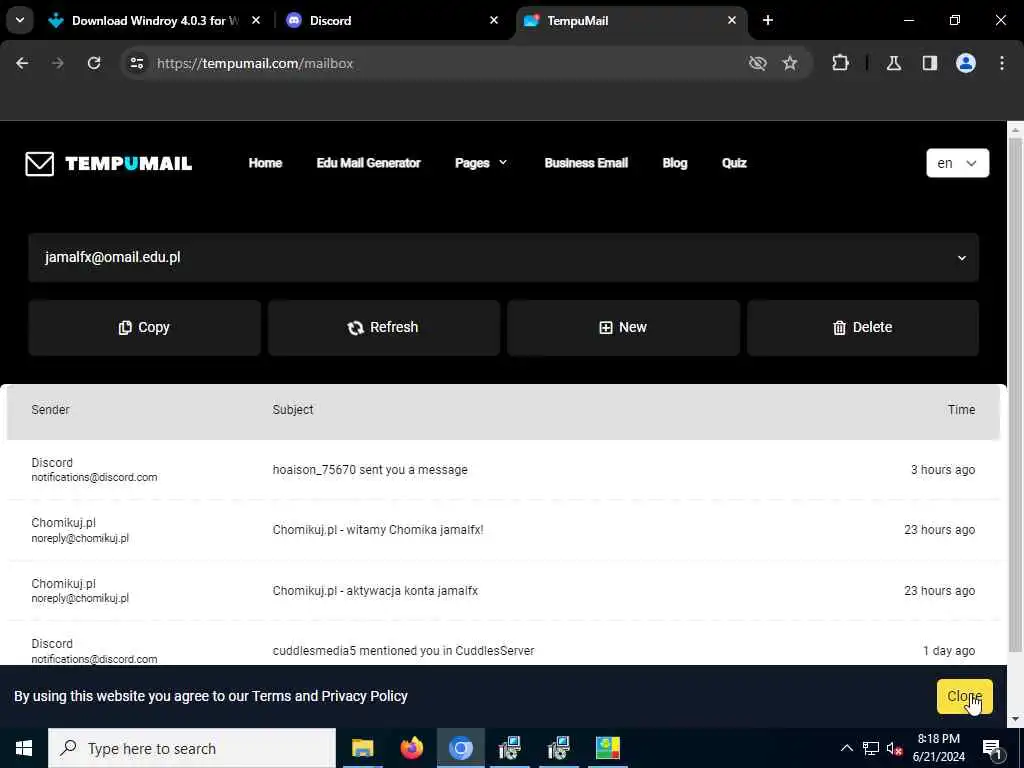Open the hoaison_75670 sent you a message email
Viewport: 1024px width, 768px height.
point(503,470)
